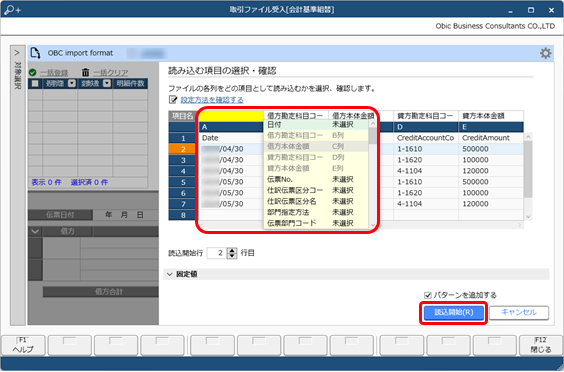The width and height of the screenshot is (564, 372).
Task: Open the 設定方法を確認する link
Action: click(212, 100)
